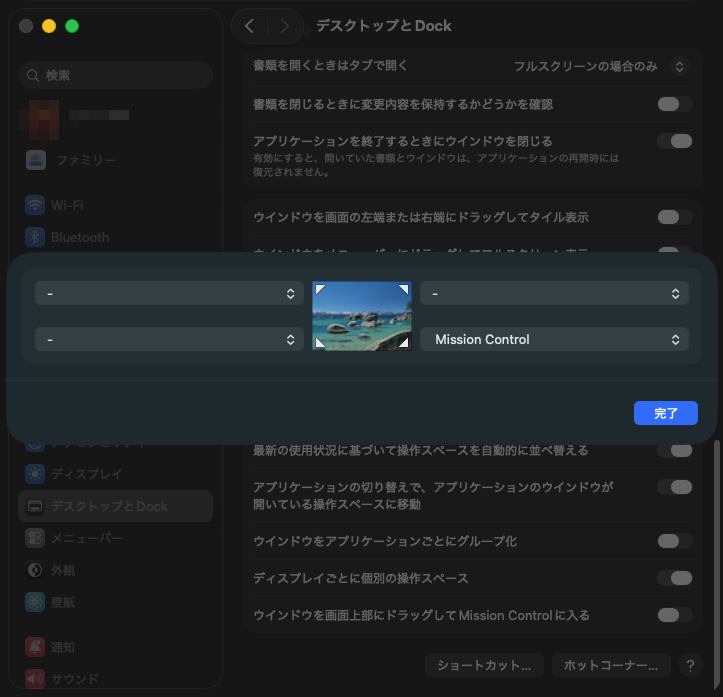Select the ディスプレイ display icon

[x=36, y=474]
